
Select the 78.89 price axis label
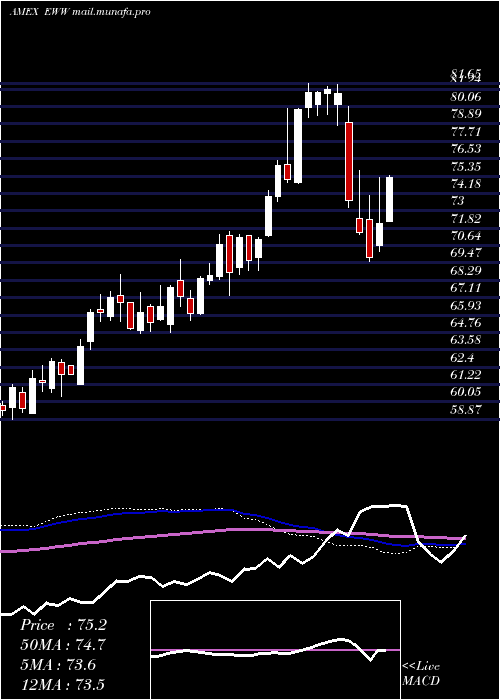pos(466,114)
